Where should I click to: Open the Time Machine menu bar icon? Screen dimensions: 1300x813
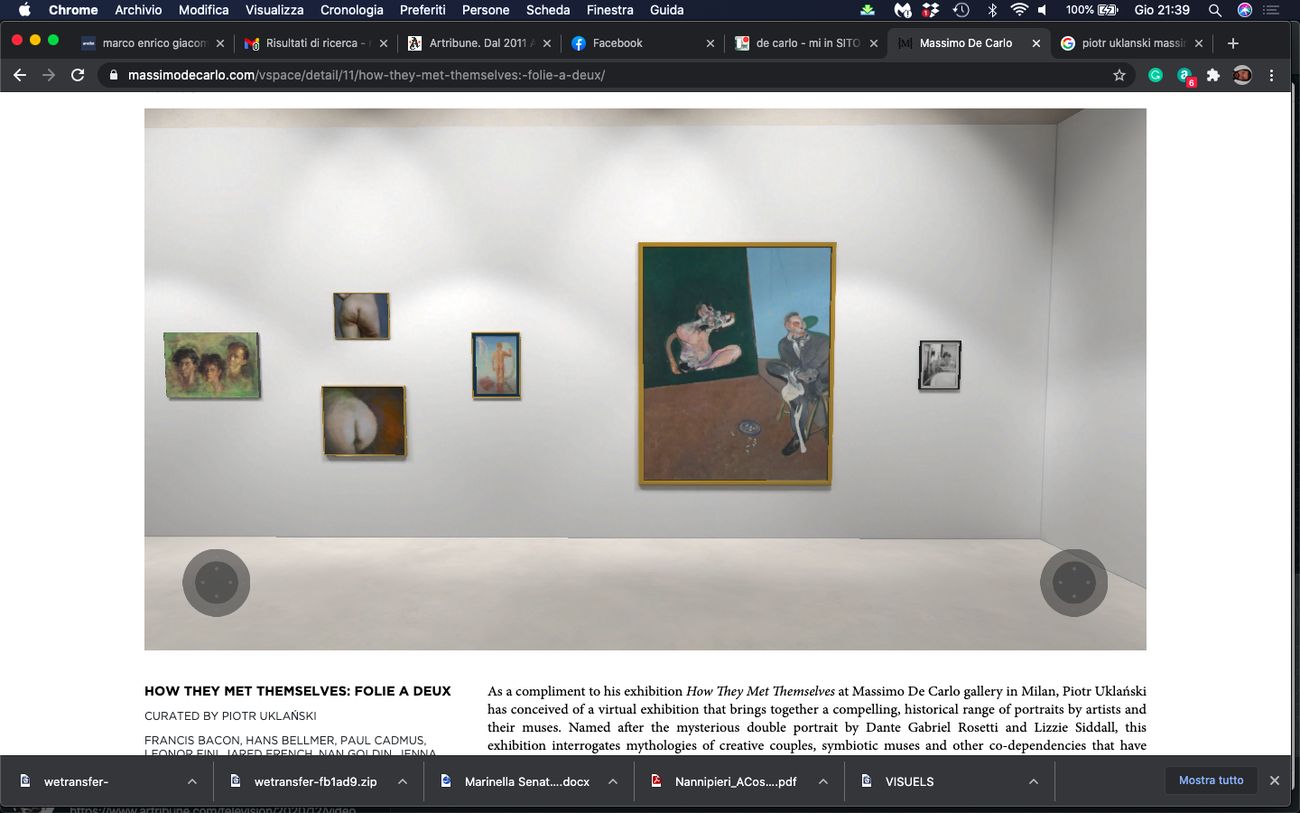click(961, 10)
